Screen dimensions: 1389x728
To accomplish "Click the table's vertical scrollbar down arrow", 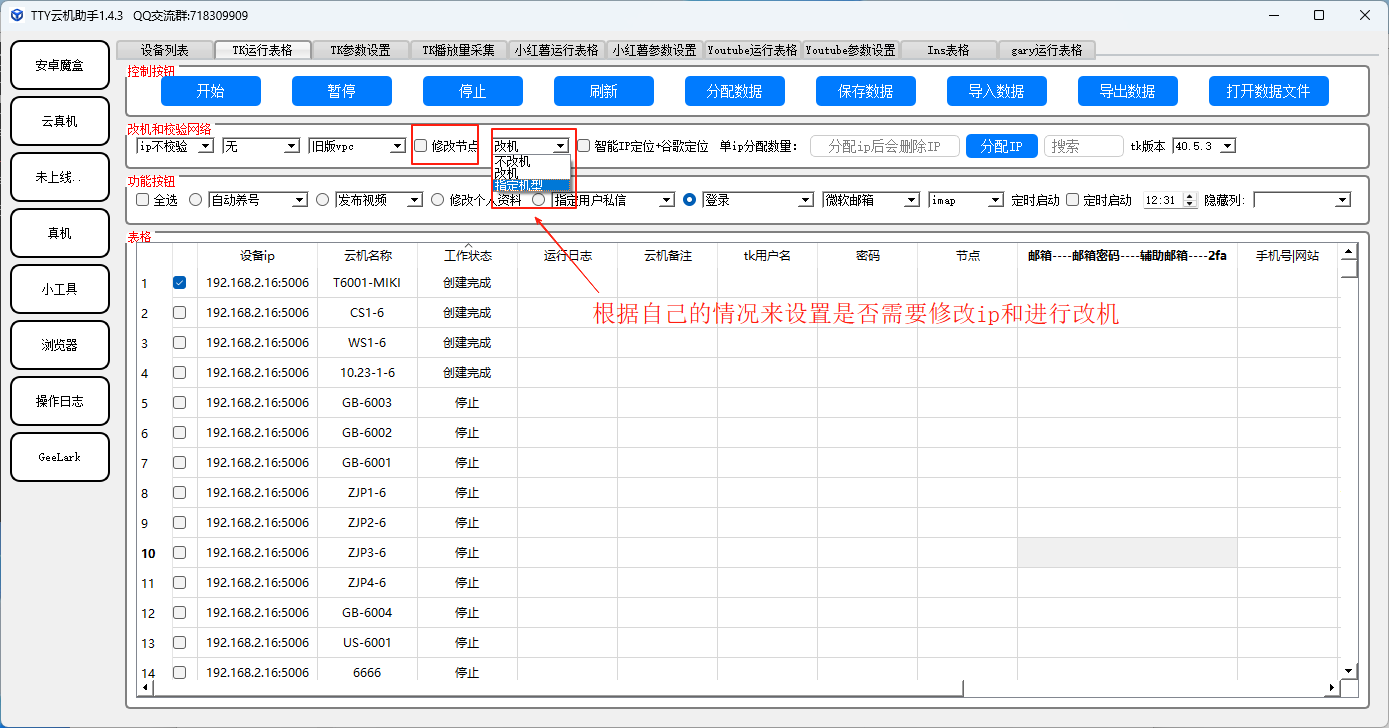I will [1348, 670].
